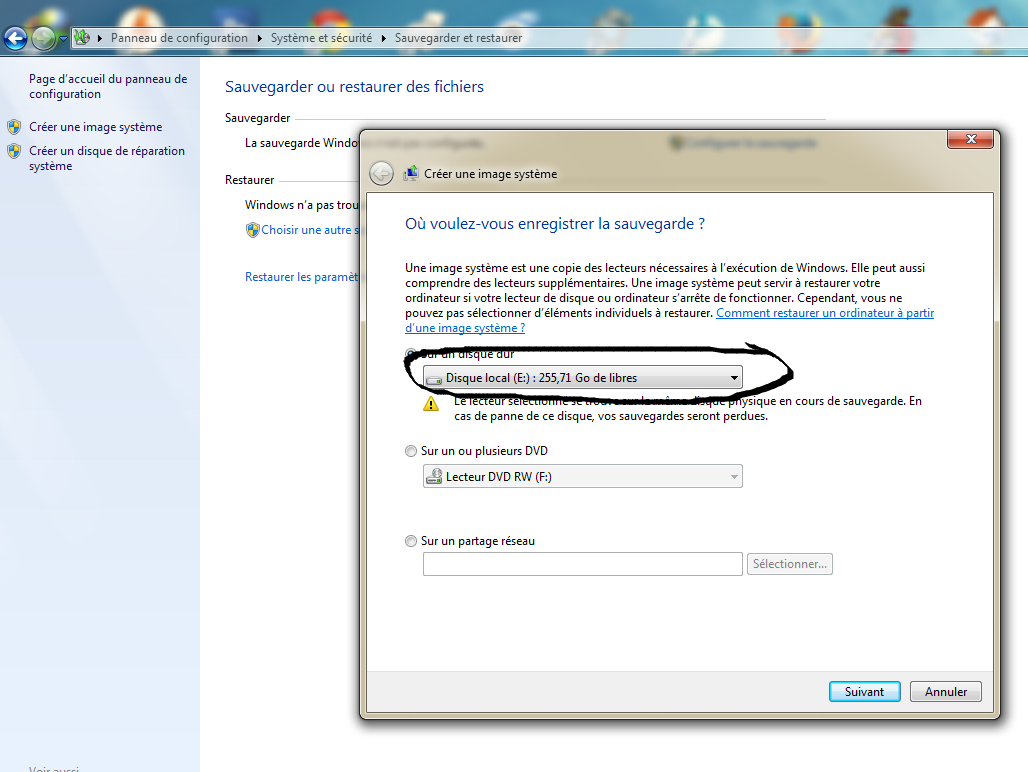This screenshot has width=1028, height=772.
Task: Click the Annuler button
Action: coord(946,692)
